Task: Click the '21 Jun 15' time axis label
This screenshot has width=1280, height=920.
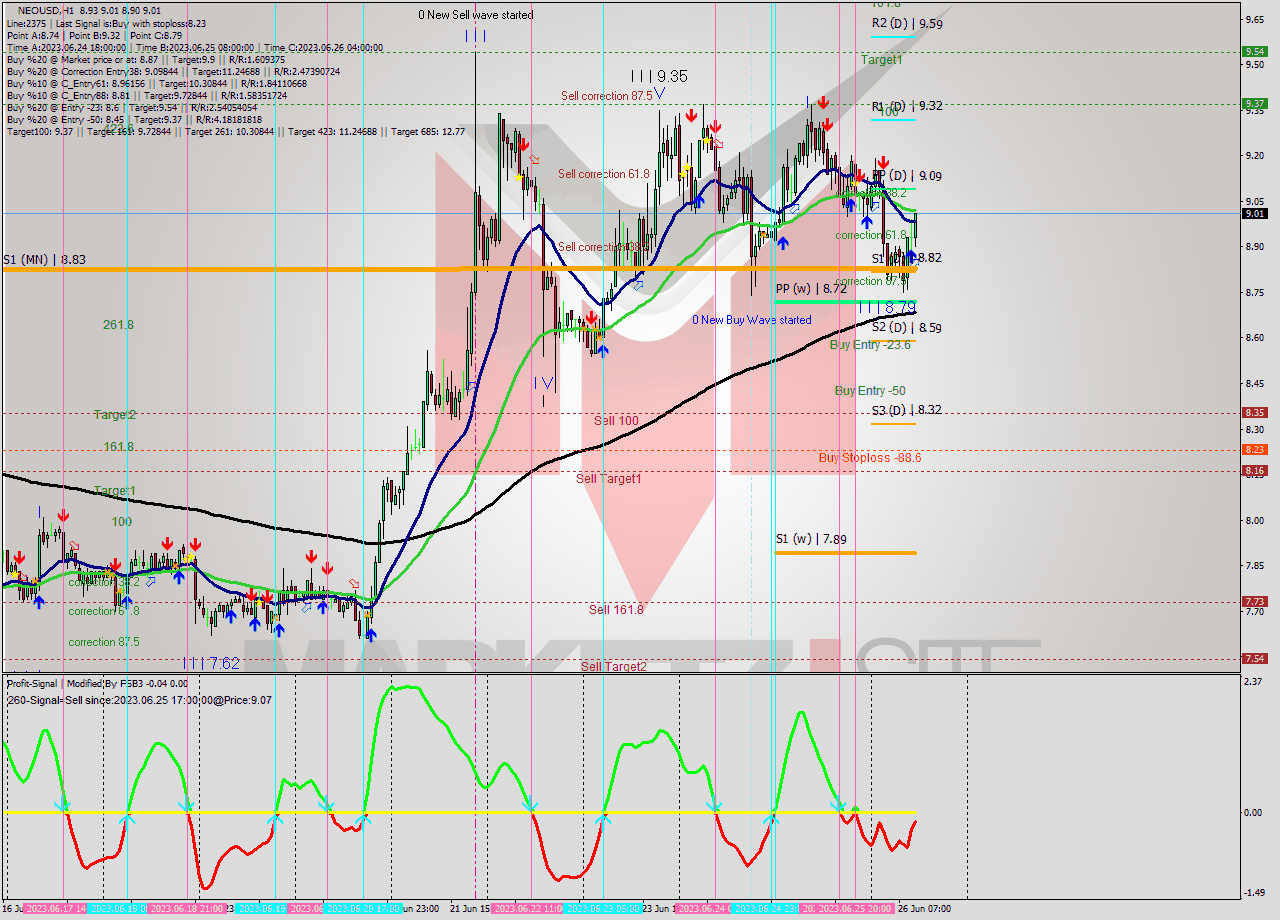Action: pos(470,909)
